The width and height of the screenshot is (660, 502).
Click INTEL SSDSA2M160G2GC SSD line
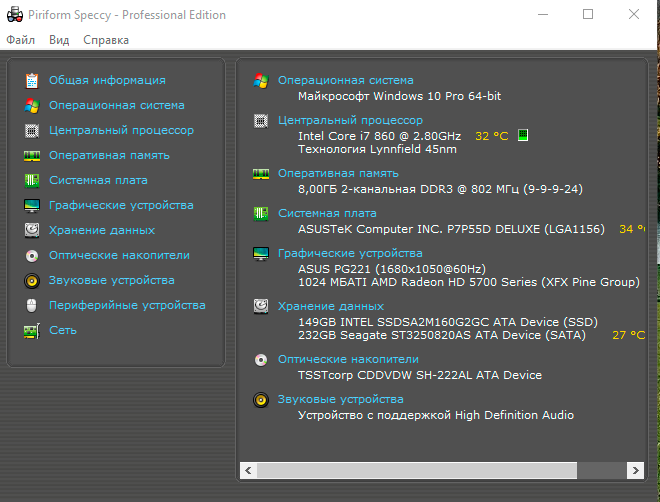click(x=448, y=322)
